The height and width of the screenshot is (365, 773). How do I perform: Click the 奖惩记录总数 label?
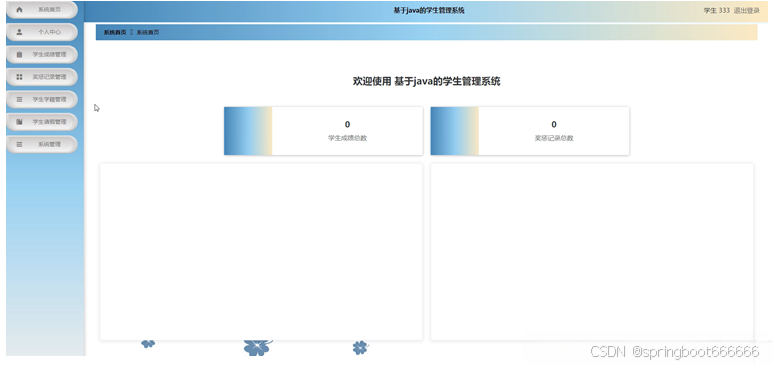554,138
